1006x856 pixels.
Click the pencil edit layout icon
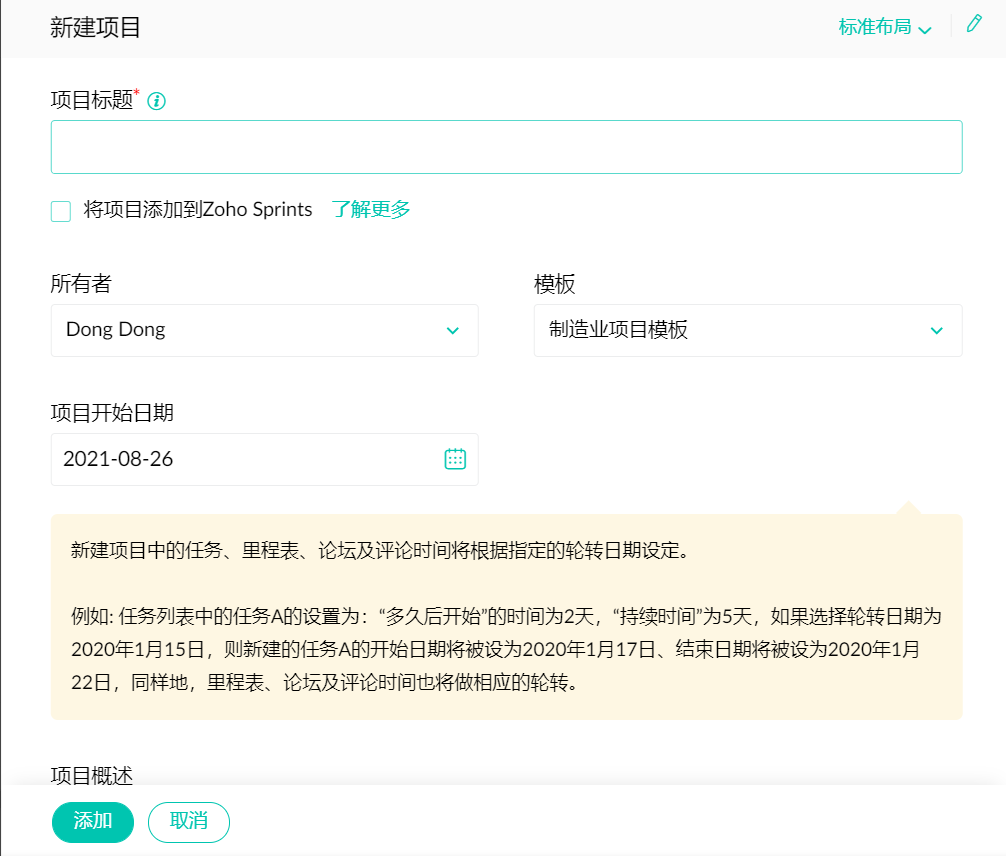click(x=974, y=25)
